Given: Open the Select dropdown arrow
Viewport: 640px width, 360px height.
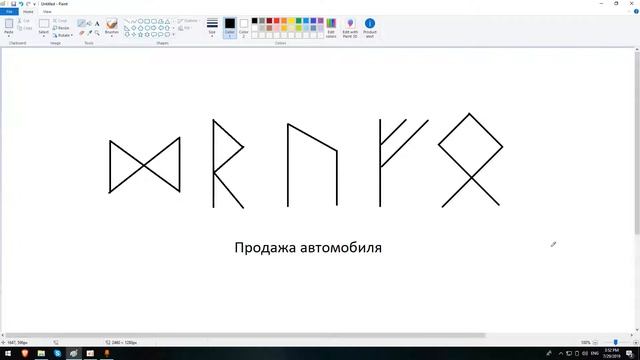Looking at the screenshot, I should tap(44, 36).
